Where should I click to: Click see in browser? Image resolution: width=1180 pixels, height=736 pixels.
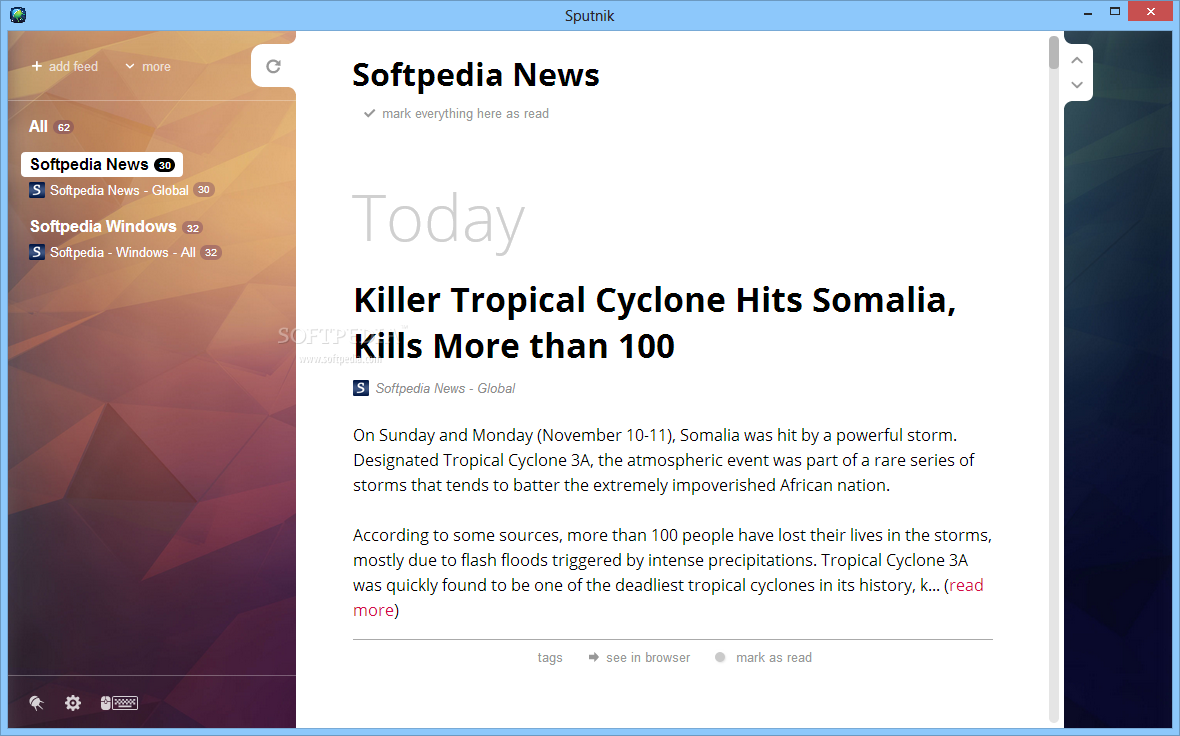[639, 658]
